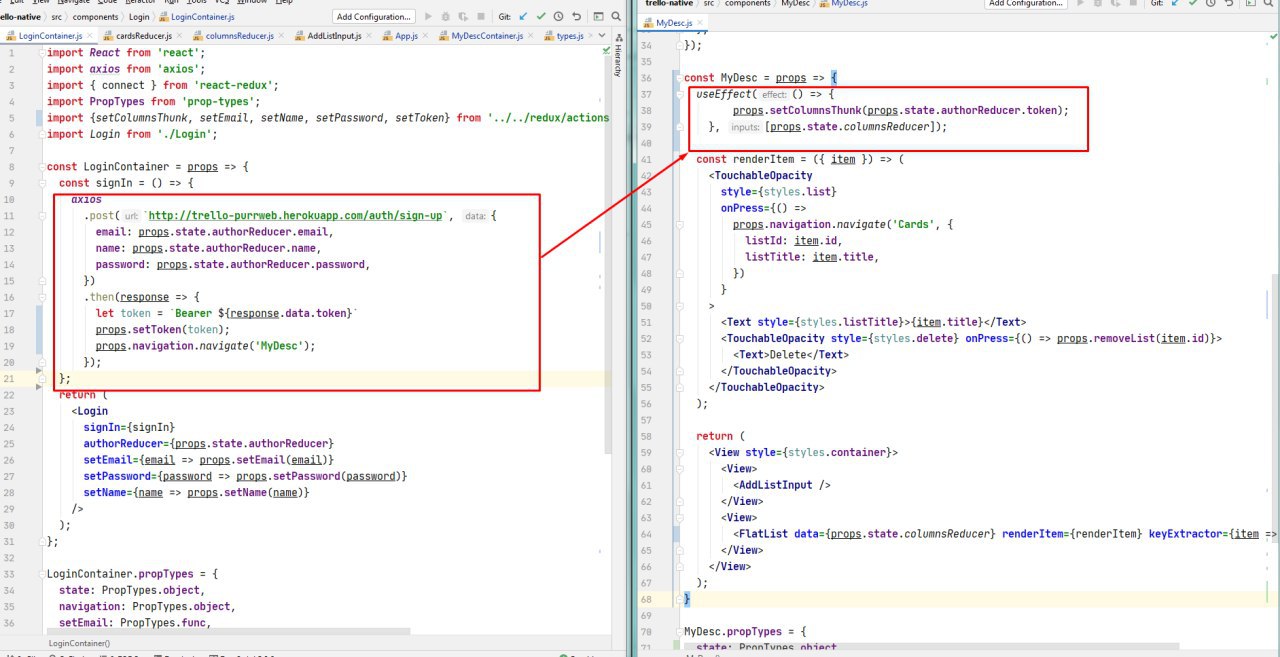Close the MyDescContainer.js tab

(530, 36)
